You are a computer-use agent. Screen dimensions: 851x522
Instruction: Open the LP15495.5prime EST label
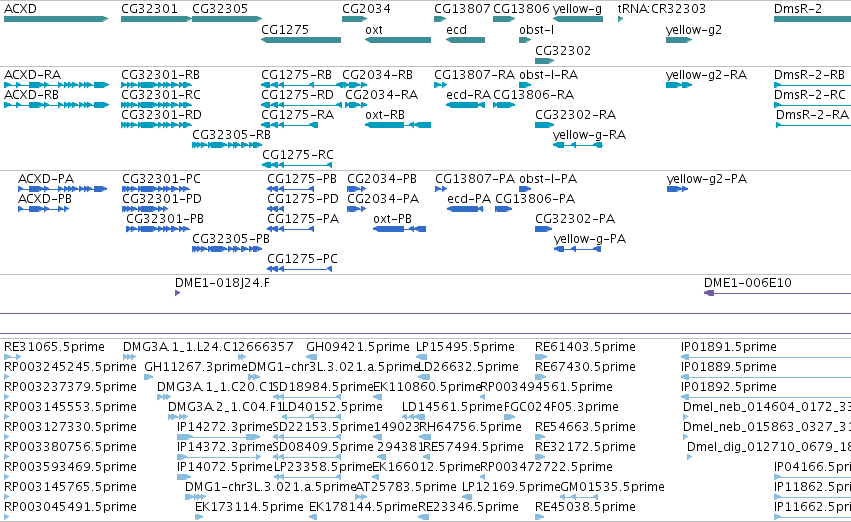pos(465,347)
